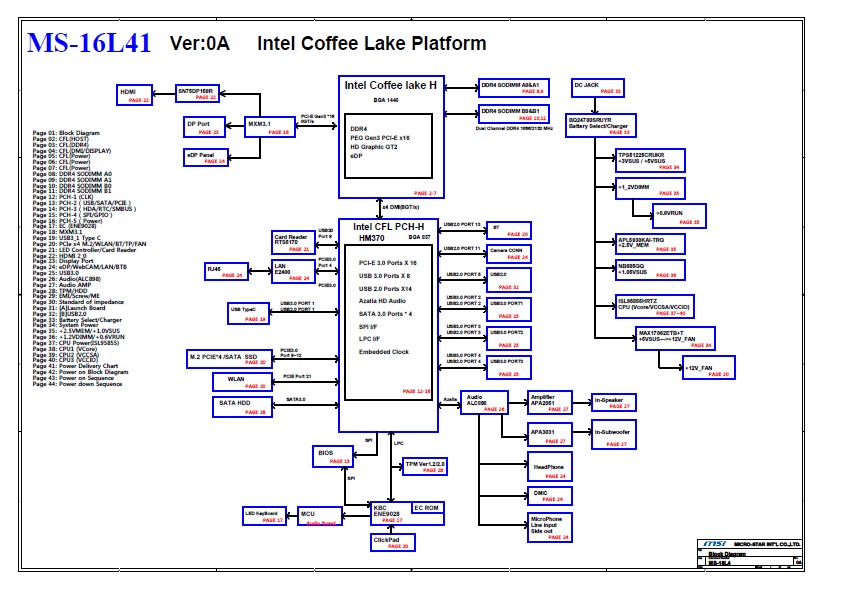Click the USB3.0 PORT2 block
851x601 pixels.
(509, 338)
